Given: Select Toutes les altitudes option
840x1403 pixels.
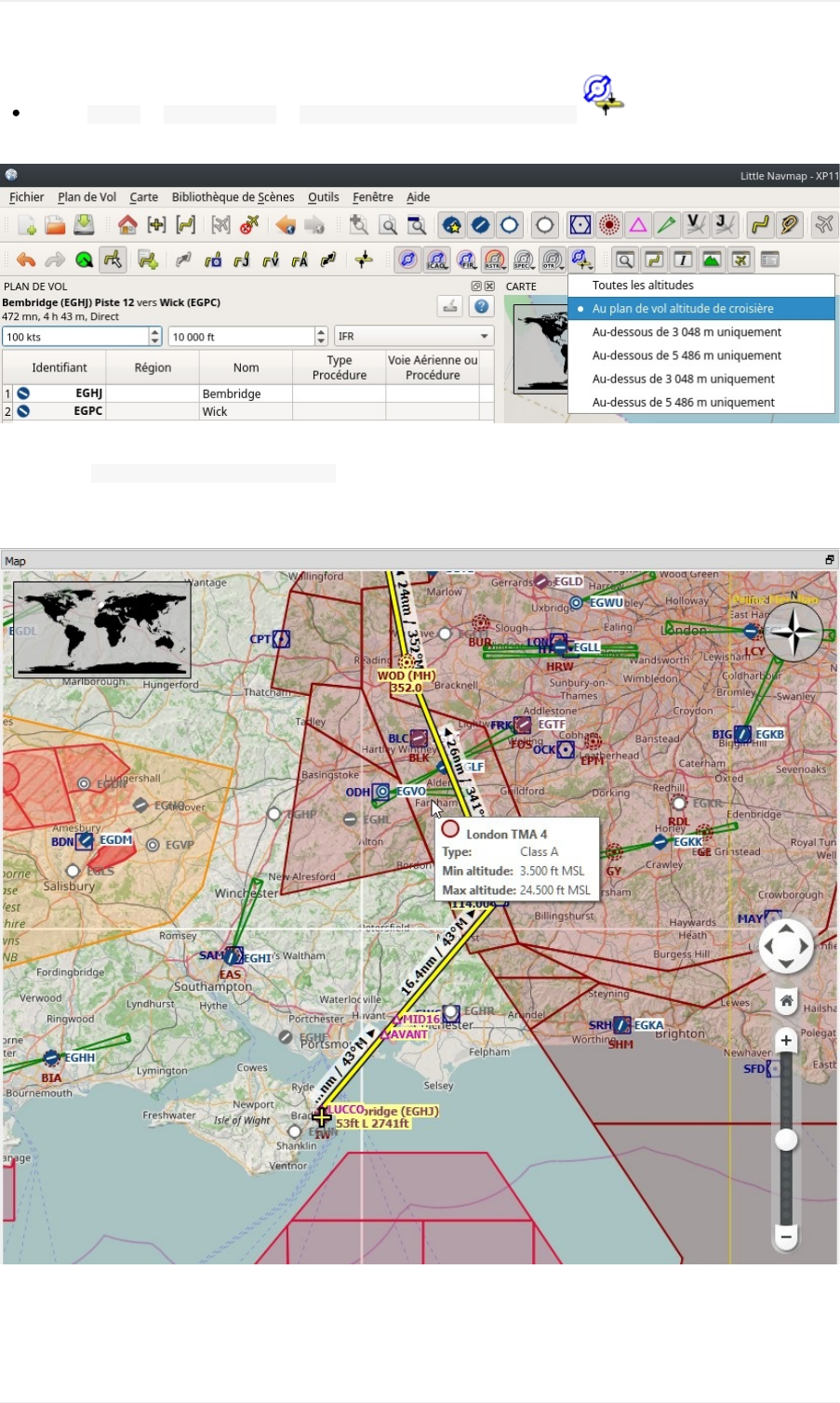Looking at the screenshot, I should pyautogui.click(x=701, y=286).
